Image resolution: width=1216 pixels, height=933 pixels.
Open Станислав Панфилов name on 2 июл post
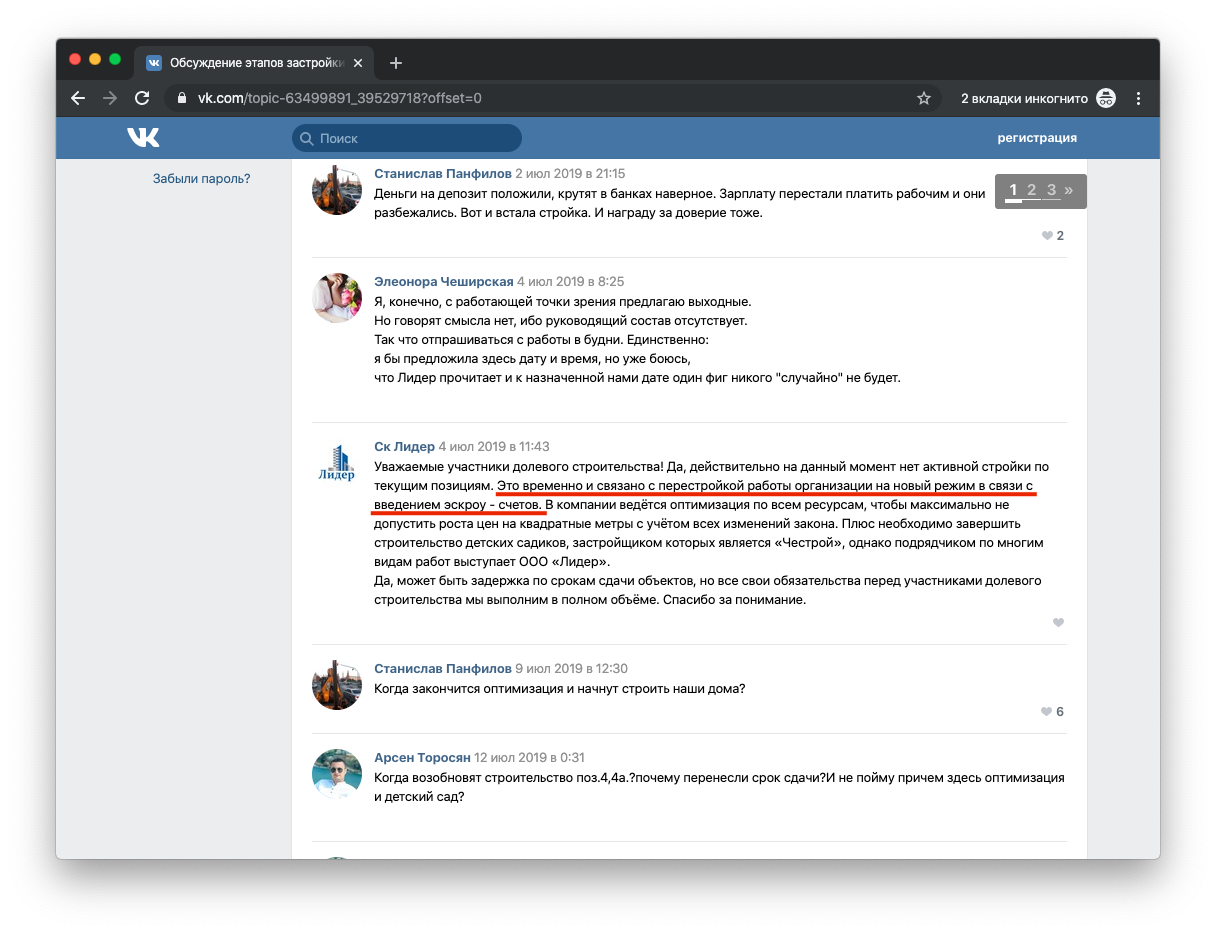[442, 174]
